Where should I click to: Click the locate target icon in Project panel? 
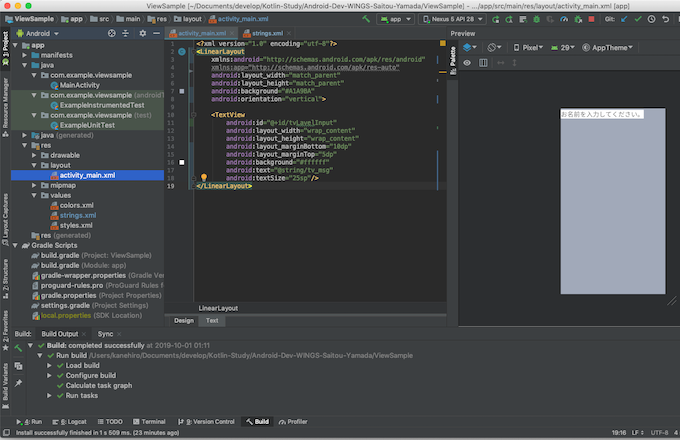[111, 33]
